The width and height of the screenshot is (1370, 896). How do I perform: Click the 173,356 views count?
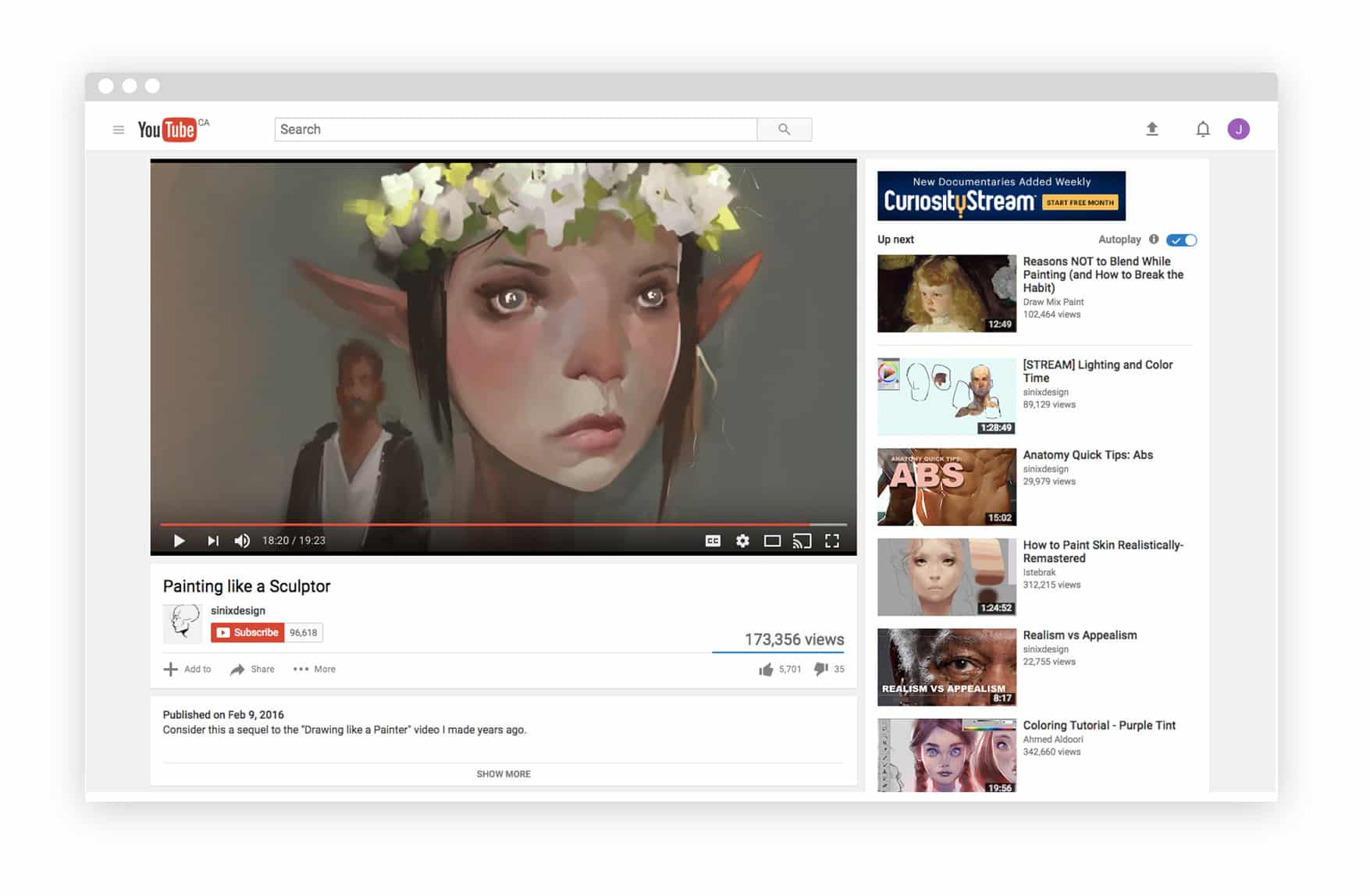pos(794,639)
